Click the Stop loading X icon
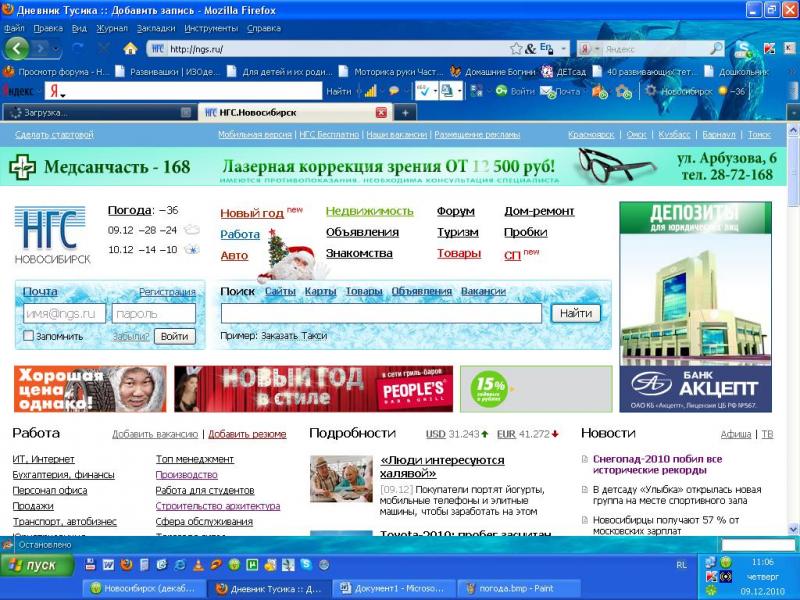Viewport: 800px width, 600px height. [x=104, y=48]
